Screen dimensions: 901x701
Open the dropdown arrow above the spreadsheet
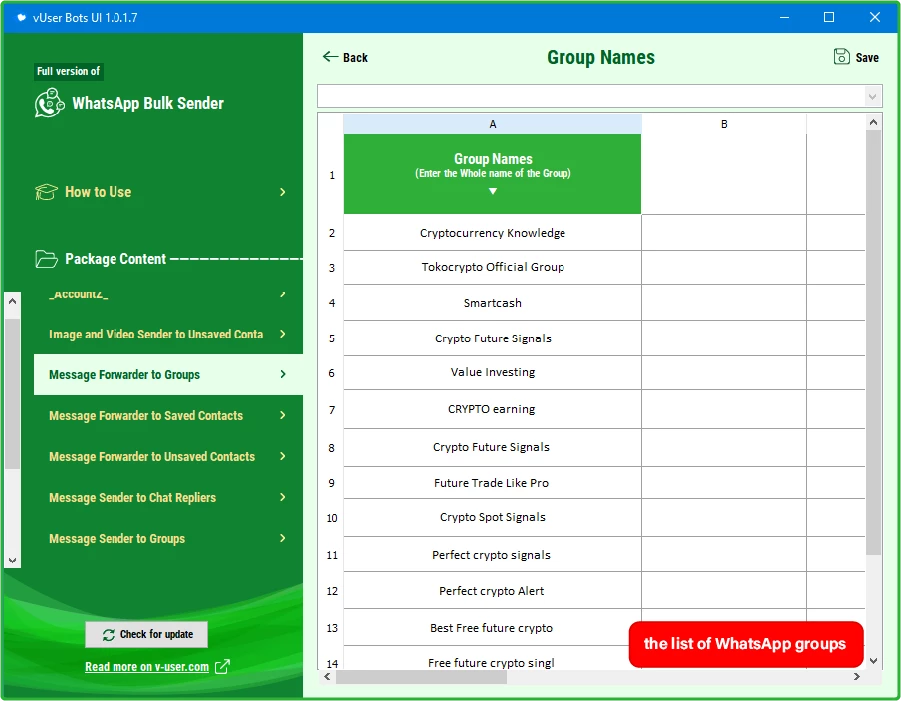click(872, 97)
